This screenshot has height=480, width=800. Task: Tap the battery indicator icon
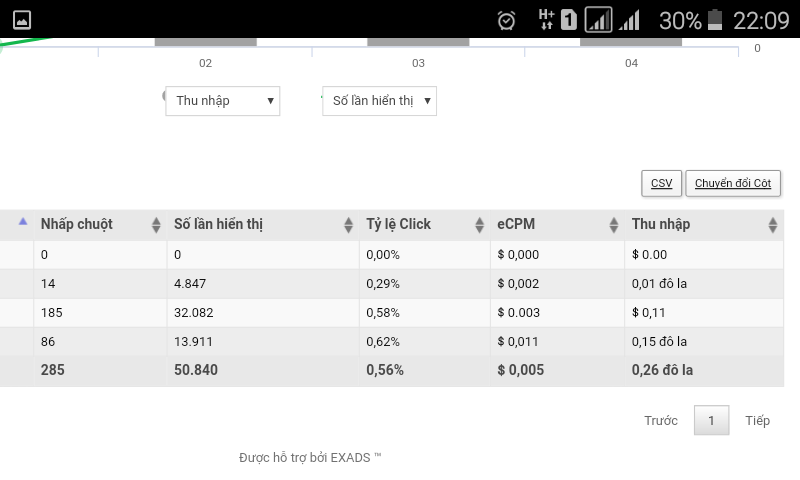pyautogui.click(x=714, y=19)
